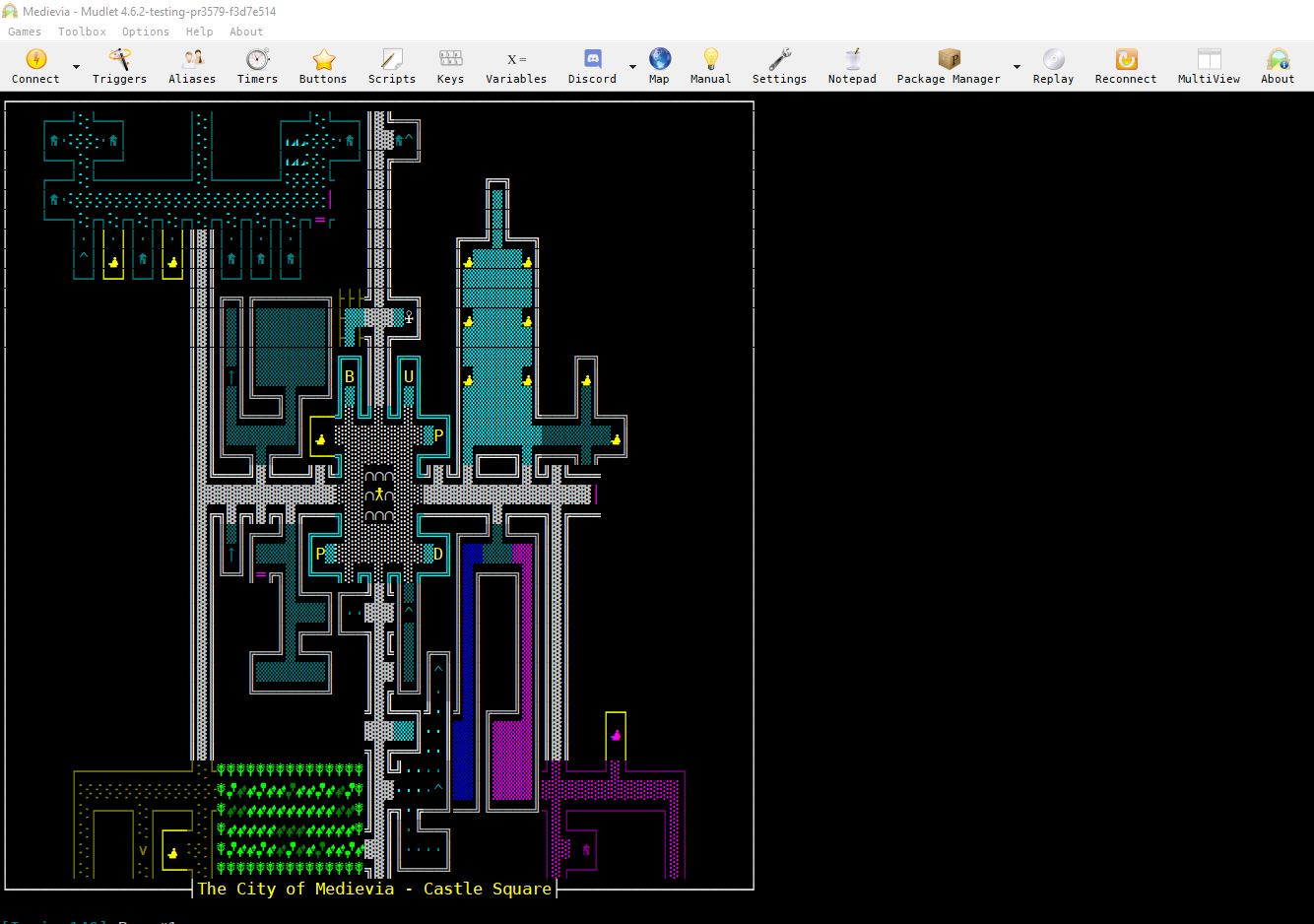This screenshot has height=924, width=1314.
Task: Click the Discord toolbar icon
Action: pyautogui.click(x=592, y=66)
